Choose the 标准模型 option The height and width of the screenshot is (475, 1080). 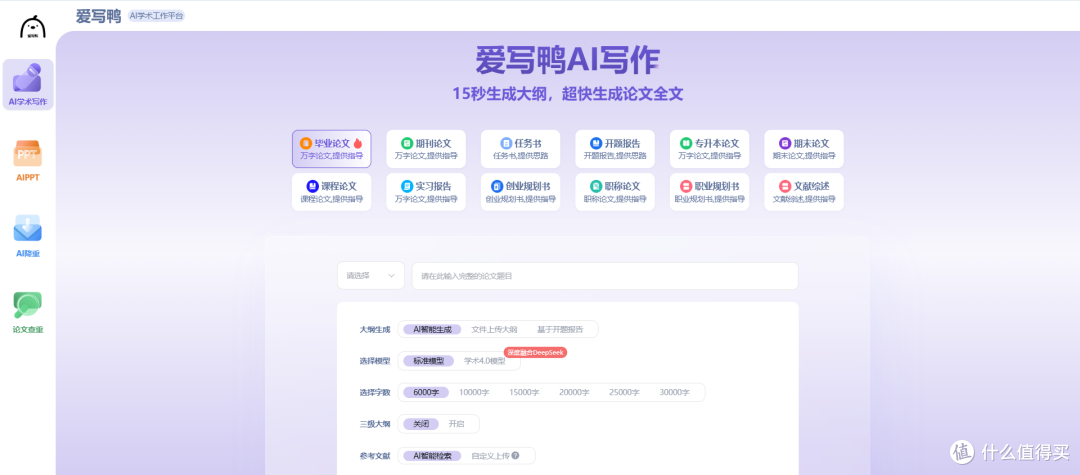tap(428, 360)
